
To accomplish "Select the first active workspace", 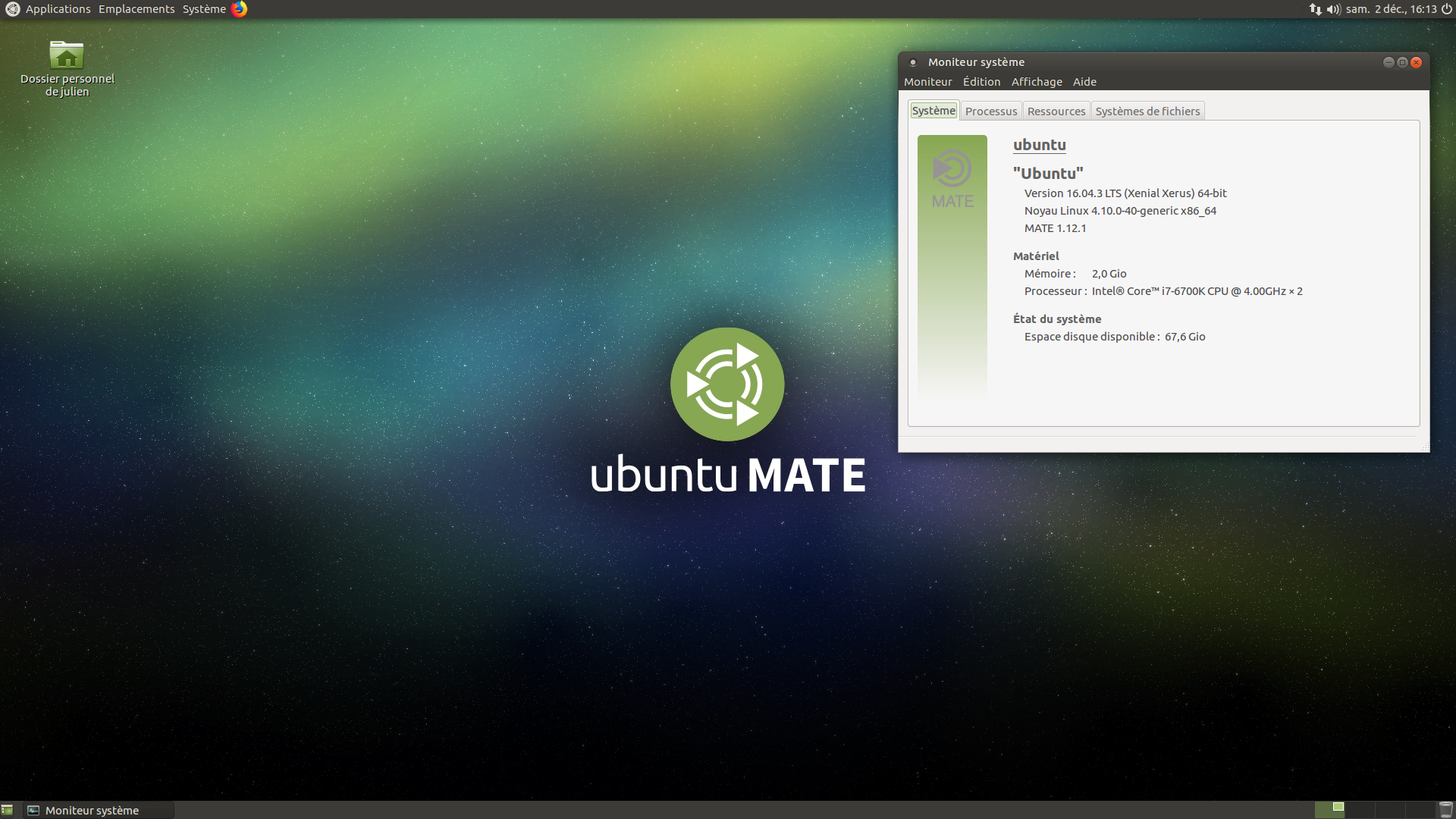I will (1329, 810).
